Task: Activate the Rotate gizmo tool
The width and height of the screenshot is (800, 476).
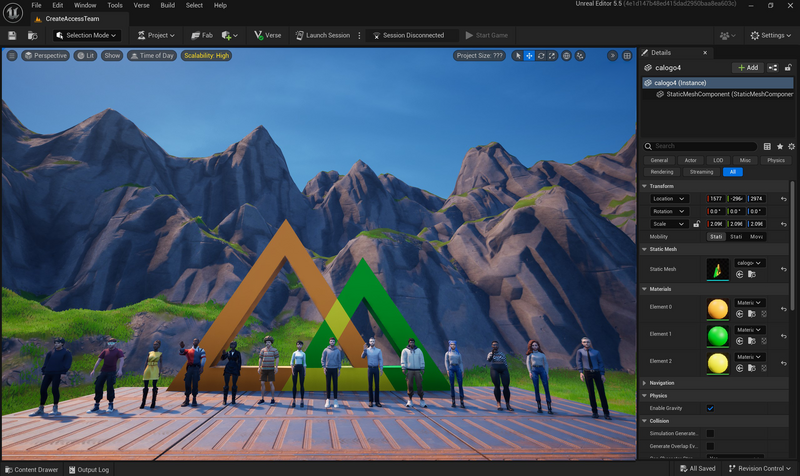Action: click(541, 56)
